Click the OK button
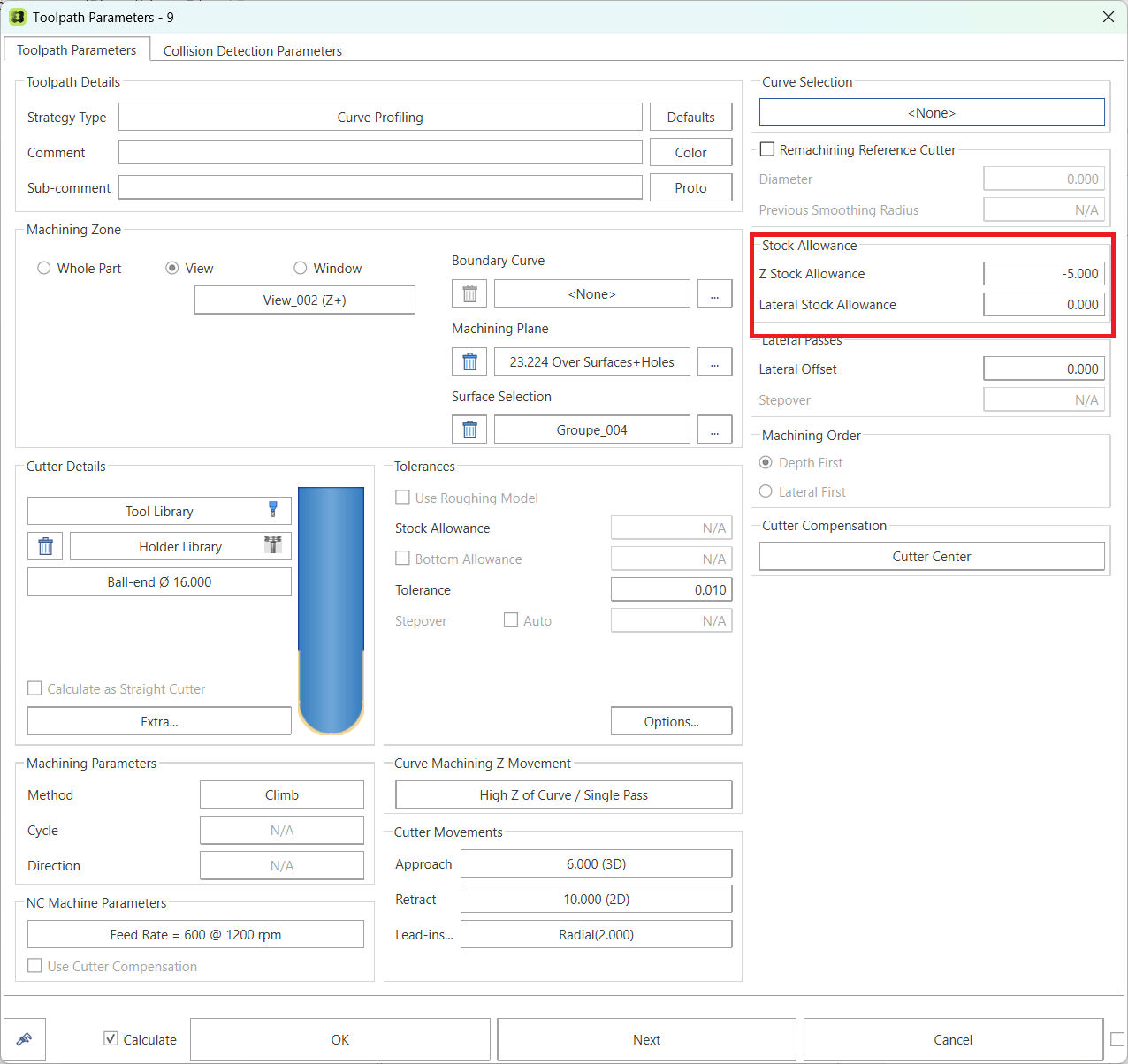The width and height of the screenshot is (1128, 1064). pos(340,1039)
